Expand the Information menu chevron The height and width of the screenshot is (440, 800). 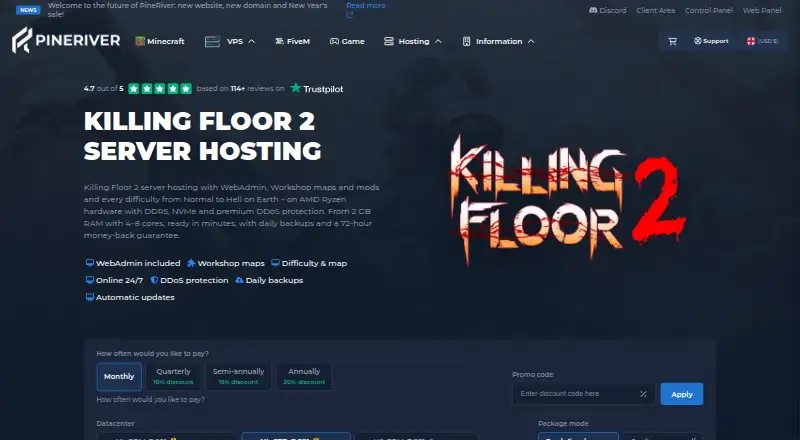pos(531,41)
